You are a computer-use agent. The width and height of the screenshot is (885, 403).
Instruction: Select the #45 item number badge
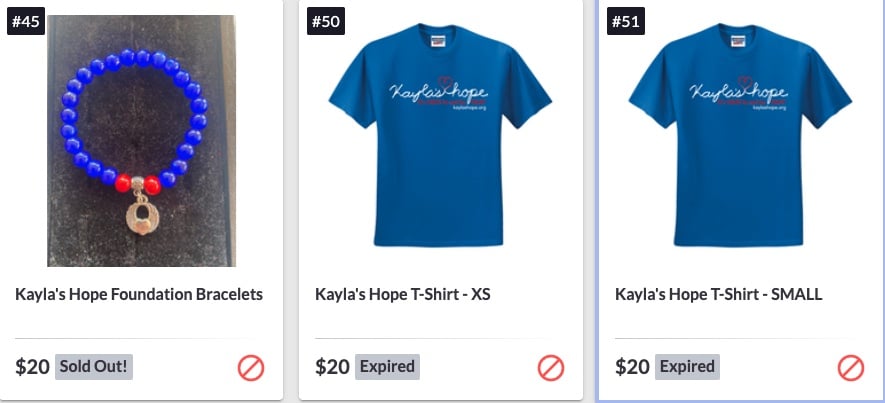tap(26, 21)
